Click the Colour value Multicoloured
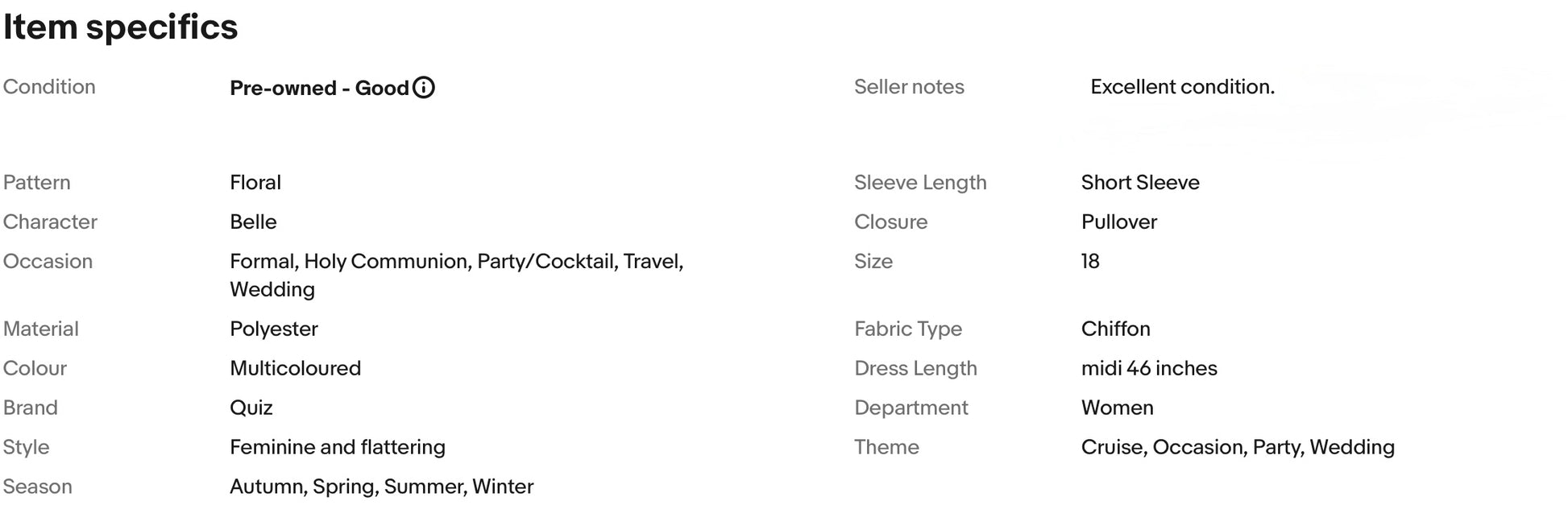The height and width of the screenshot is (530, 1568). pos(296,368)
